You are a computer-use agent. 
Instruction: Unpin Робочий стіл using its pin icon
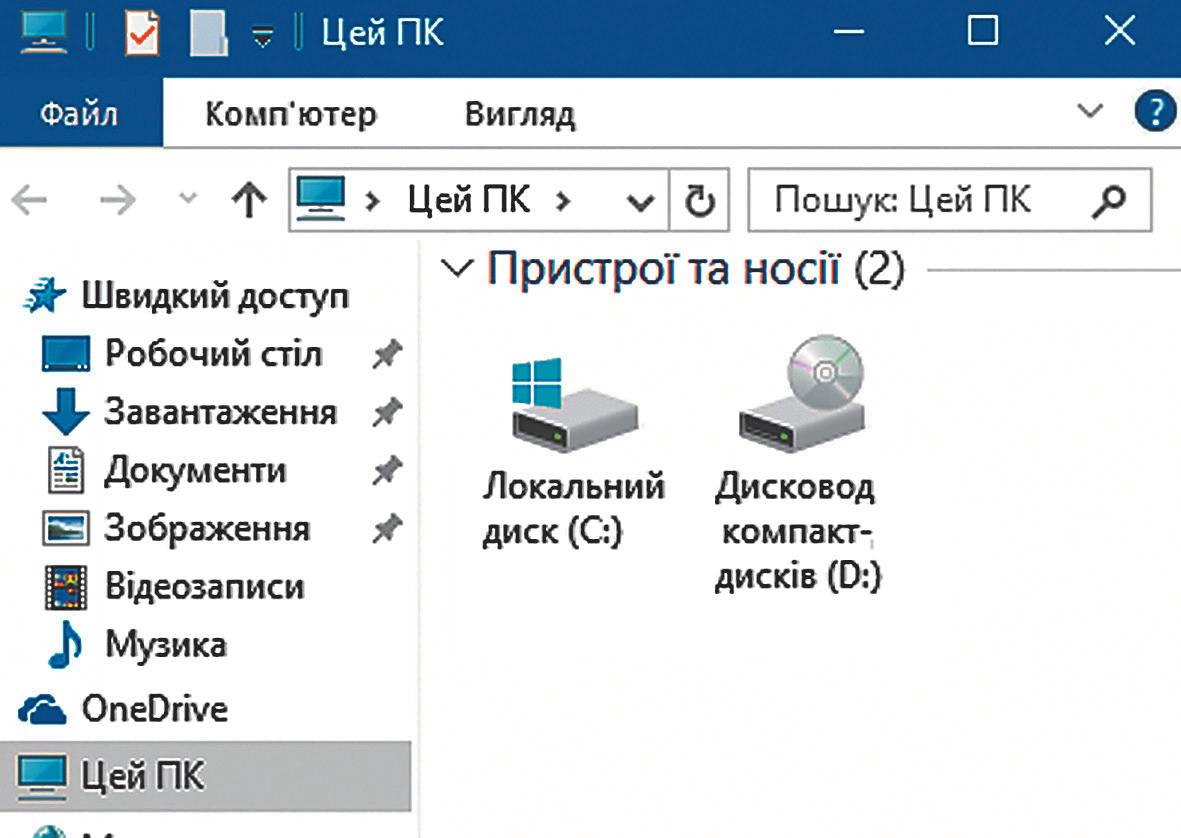pyautogui.click(x=386, y=355)
